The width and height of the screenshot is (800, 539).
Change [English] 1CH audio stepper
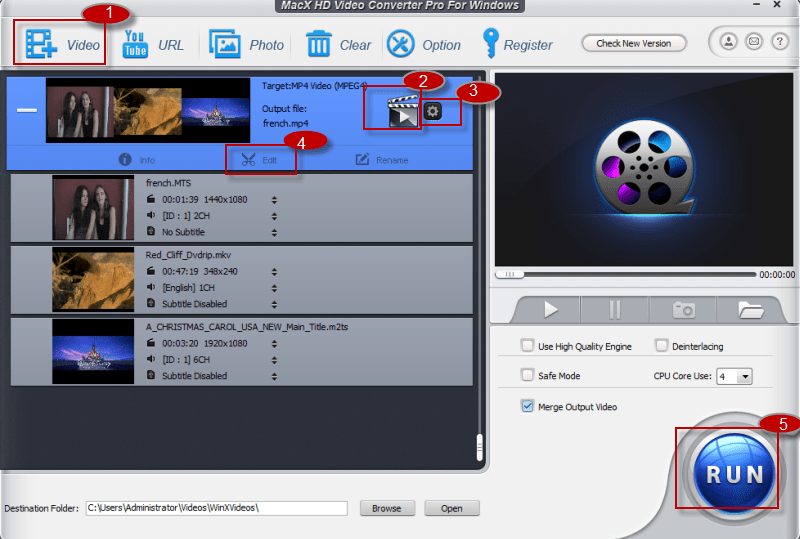point(274,288)
